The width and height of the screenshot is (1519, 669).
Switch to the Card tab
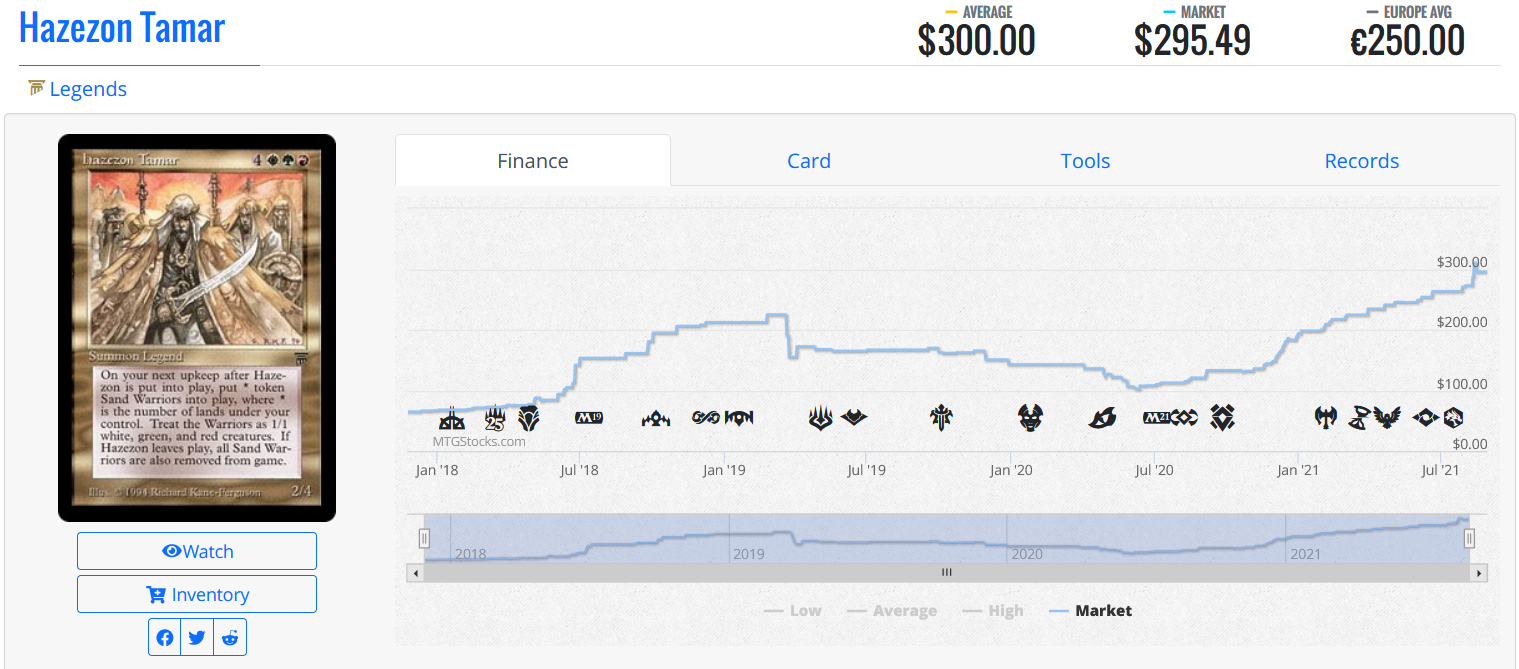point(808,161)
